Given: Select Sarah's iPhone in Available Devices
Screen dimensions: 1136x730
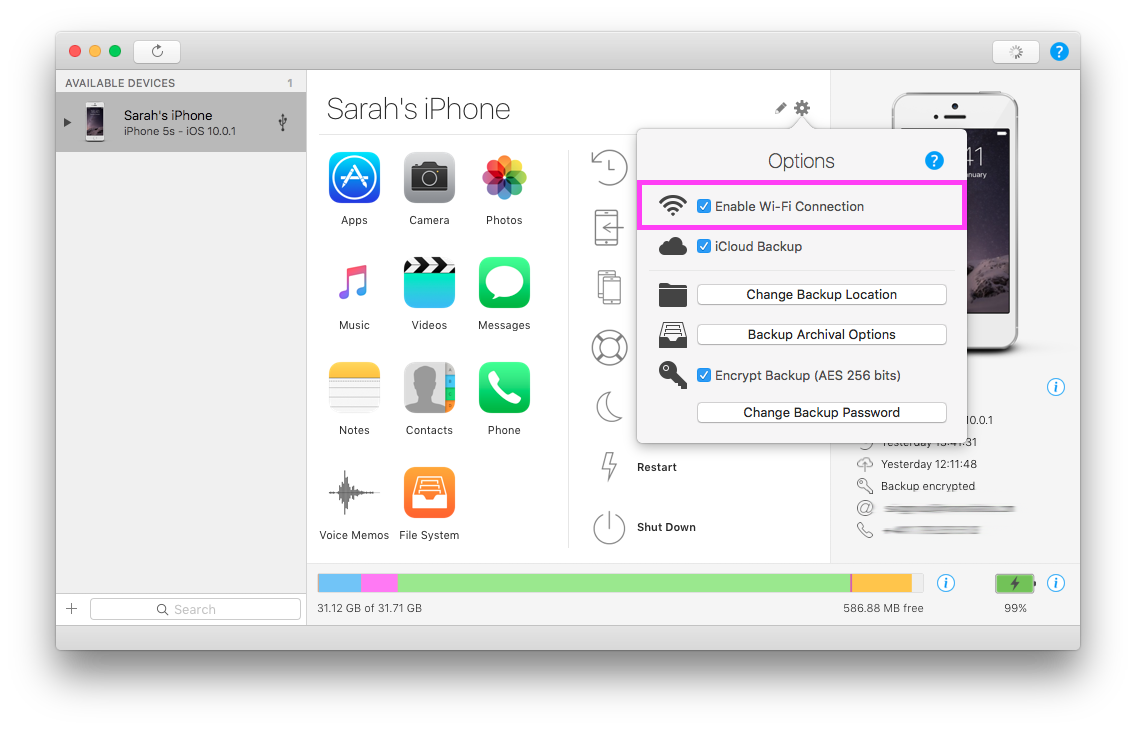Looking at the screenshot, I should pos(181,122).
